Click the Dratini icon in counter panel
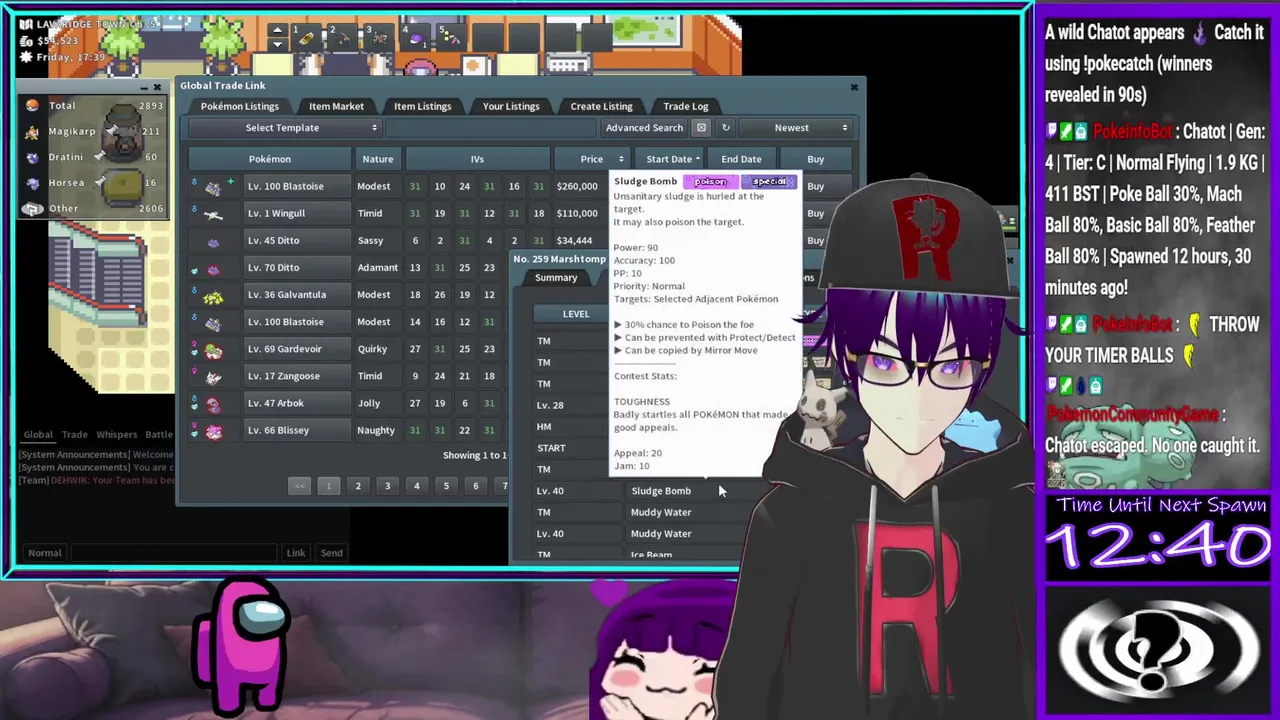1280x720 pixels. pos(32,157)
